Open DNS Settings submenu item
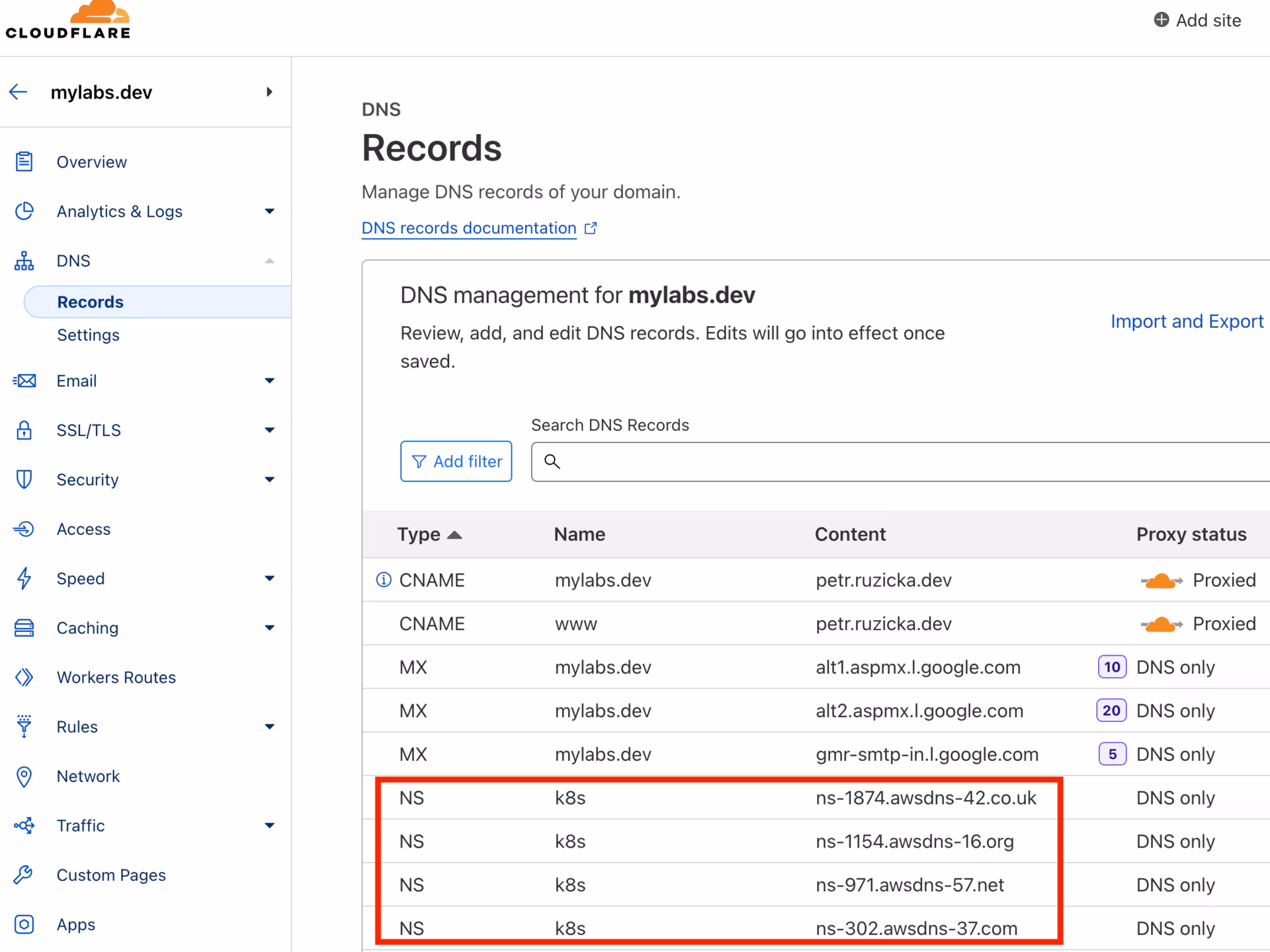 pos(88,335)
